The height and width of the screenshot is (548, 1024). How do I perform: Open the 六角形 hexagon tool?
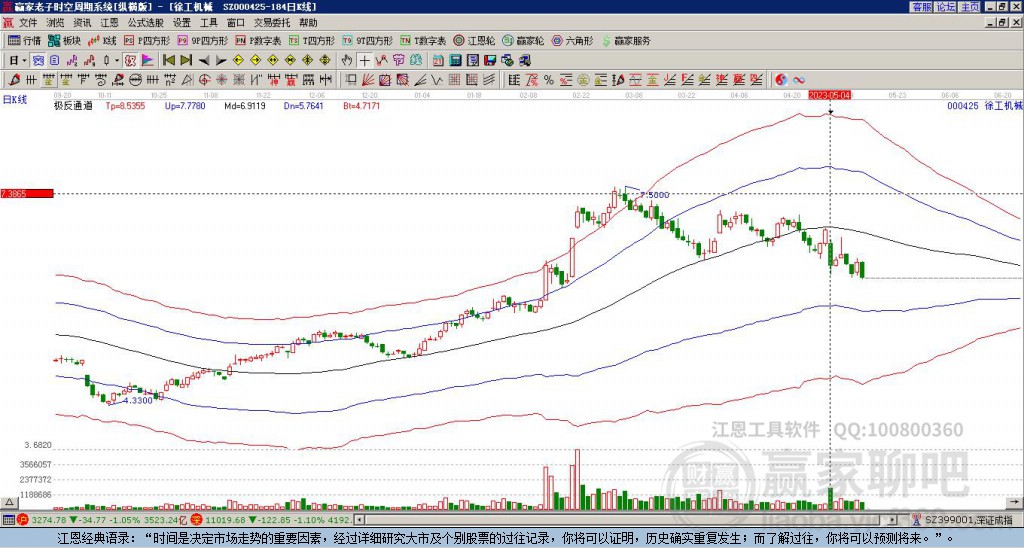(x=572, y=40)
